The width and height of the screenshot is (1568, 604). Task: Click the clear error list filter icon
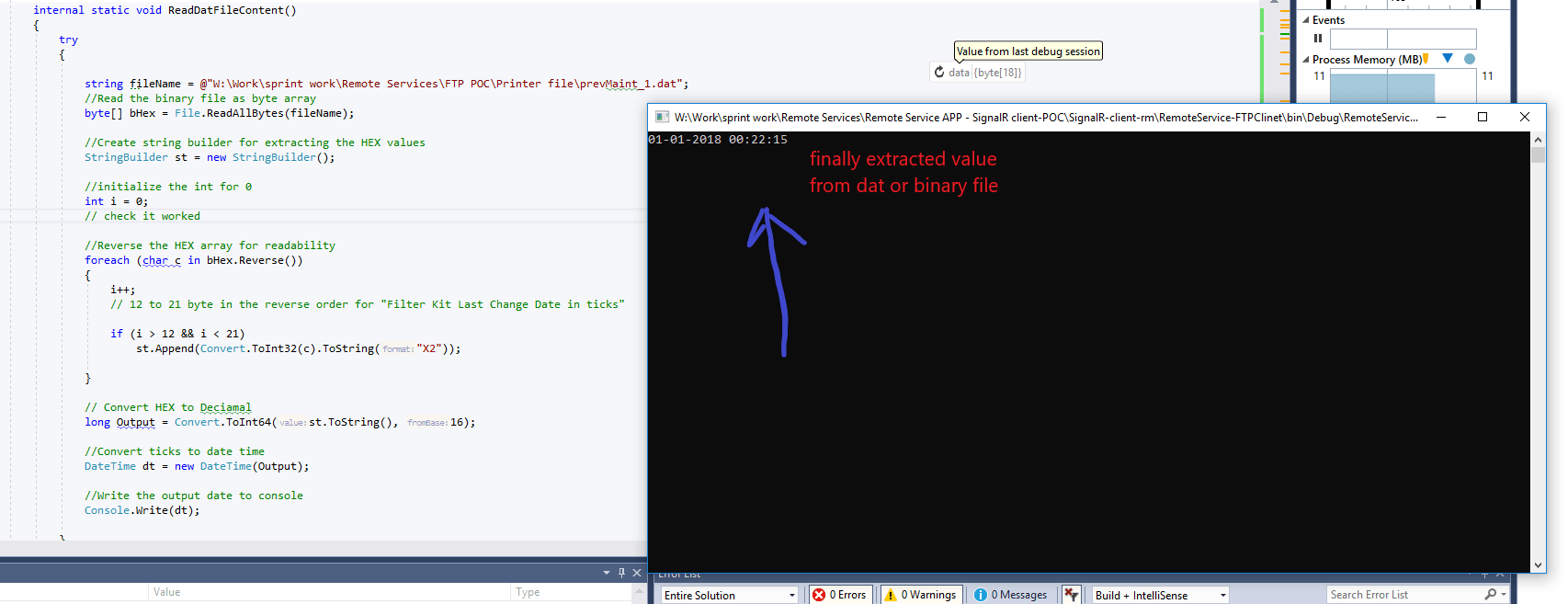[1071, 595]
